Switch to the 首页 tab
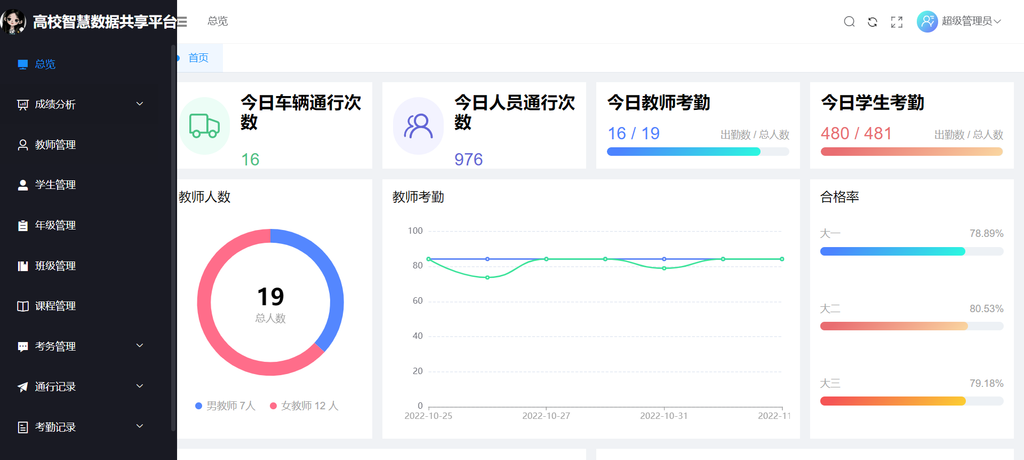This screenshot has height=460, width=1024. (199, 58)
